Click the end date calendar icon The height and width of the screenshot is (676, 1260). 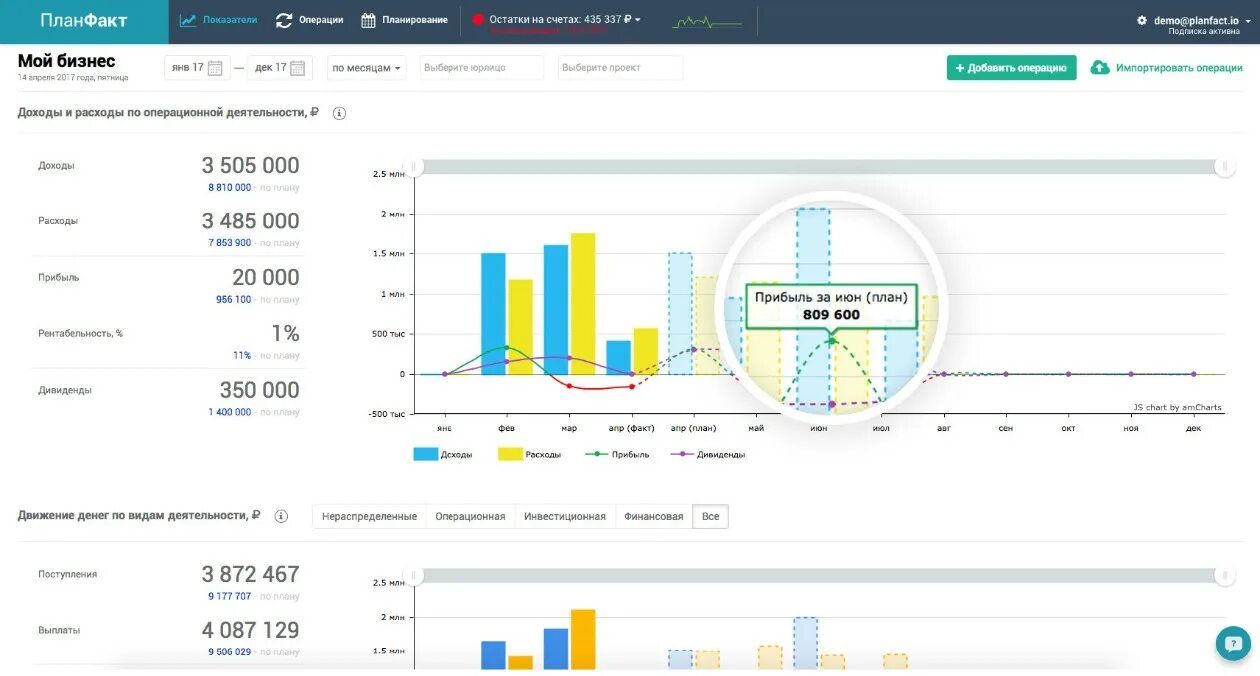pos(299,67)
